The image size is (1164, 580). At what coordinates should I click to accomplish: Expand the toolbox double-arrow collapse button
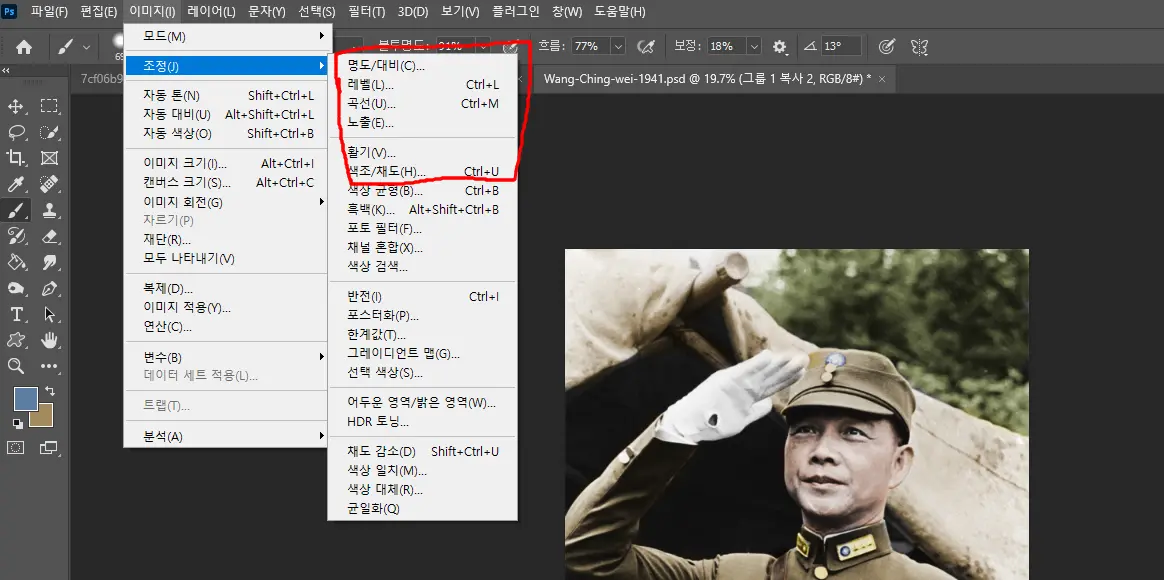[x=6, y=71]
